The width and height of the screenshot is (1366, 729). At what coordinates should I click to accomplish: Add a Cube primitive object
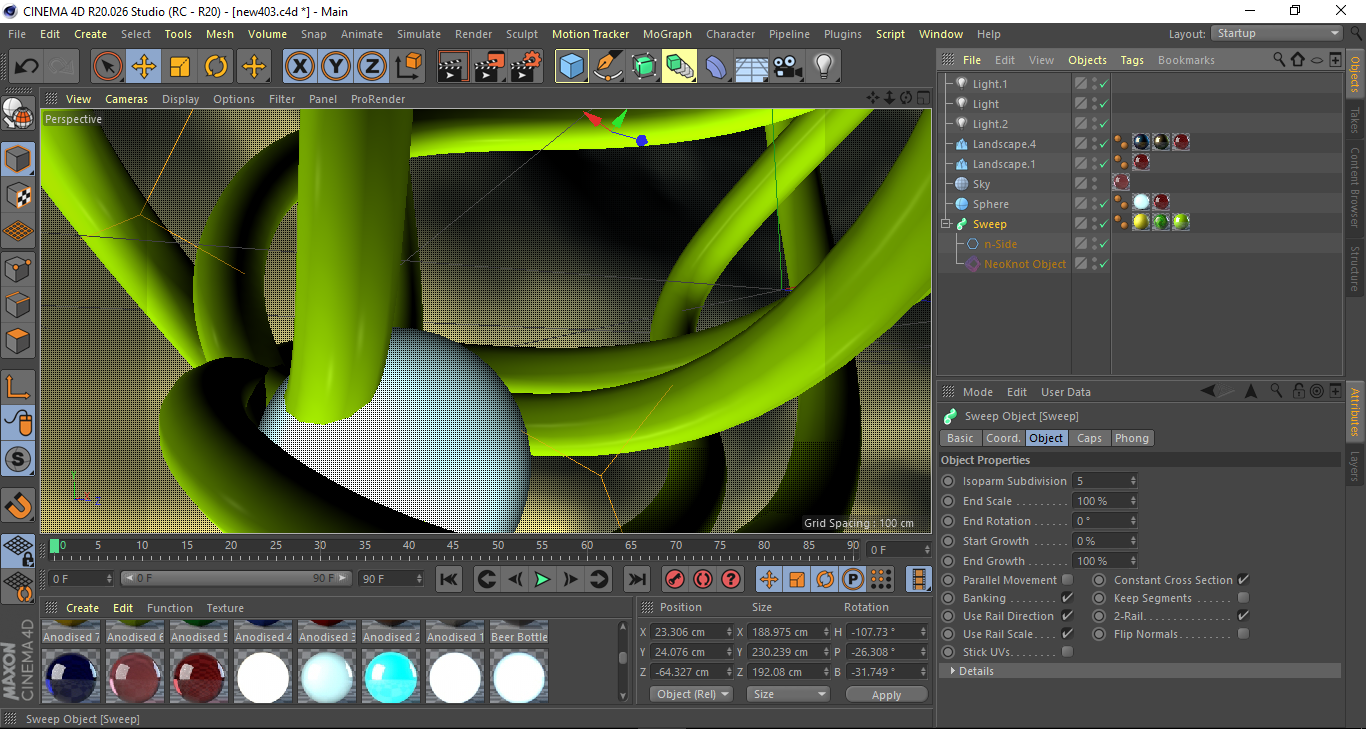click(572, 67)
